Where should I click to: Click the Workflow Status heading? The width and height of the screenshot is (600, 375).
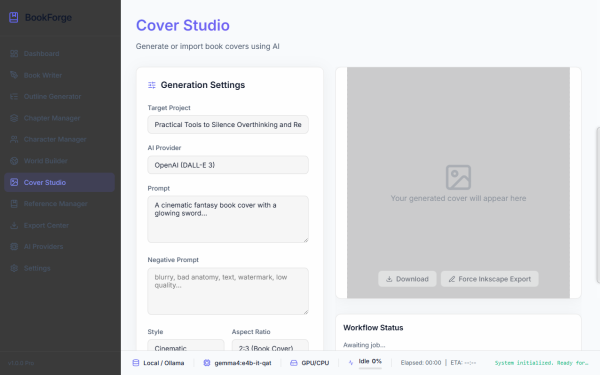(x=373, y=328)
